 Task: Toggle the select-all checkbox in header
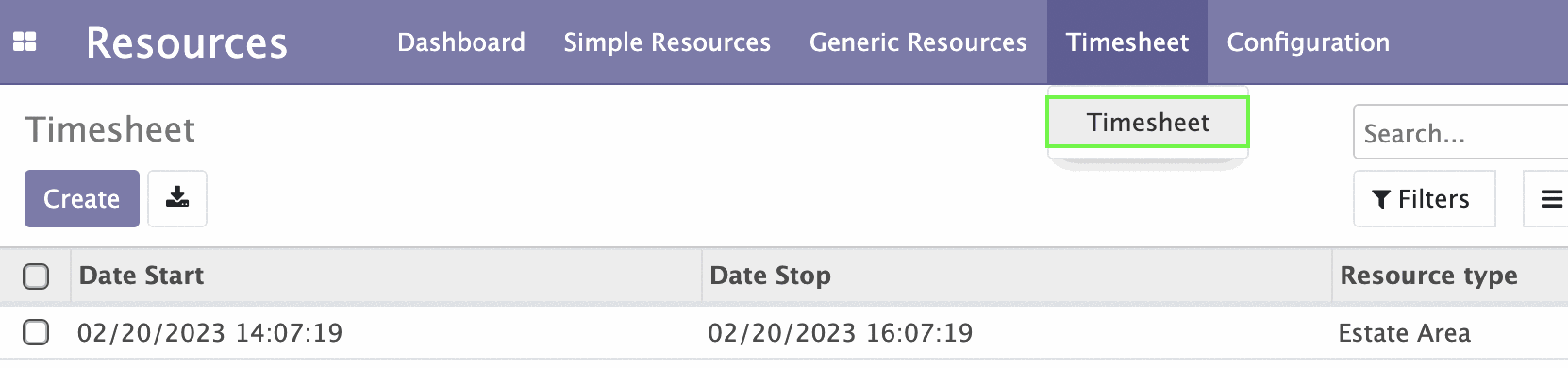pyautogui.click(x=36, y=276)
